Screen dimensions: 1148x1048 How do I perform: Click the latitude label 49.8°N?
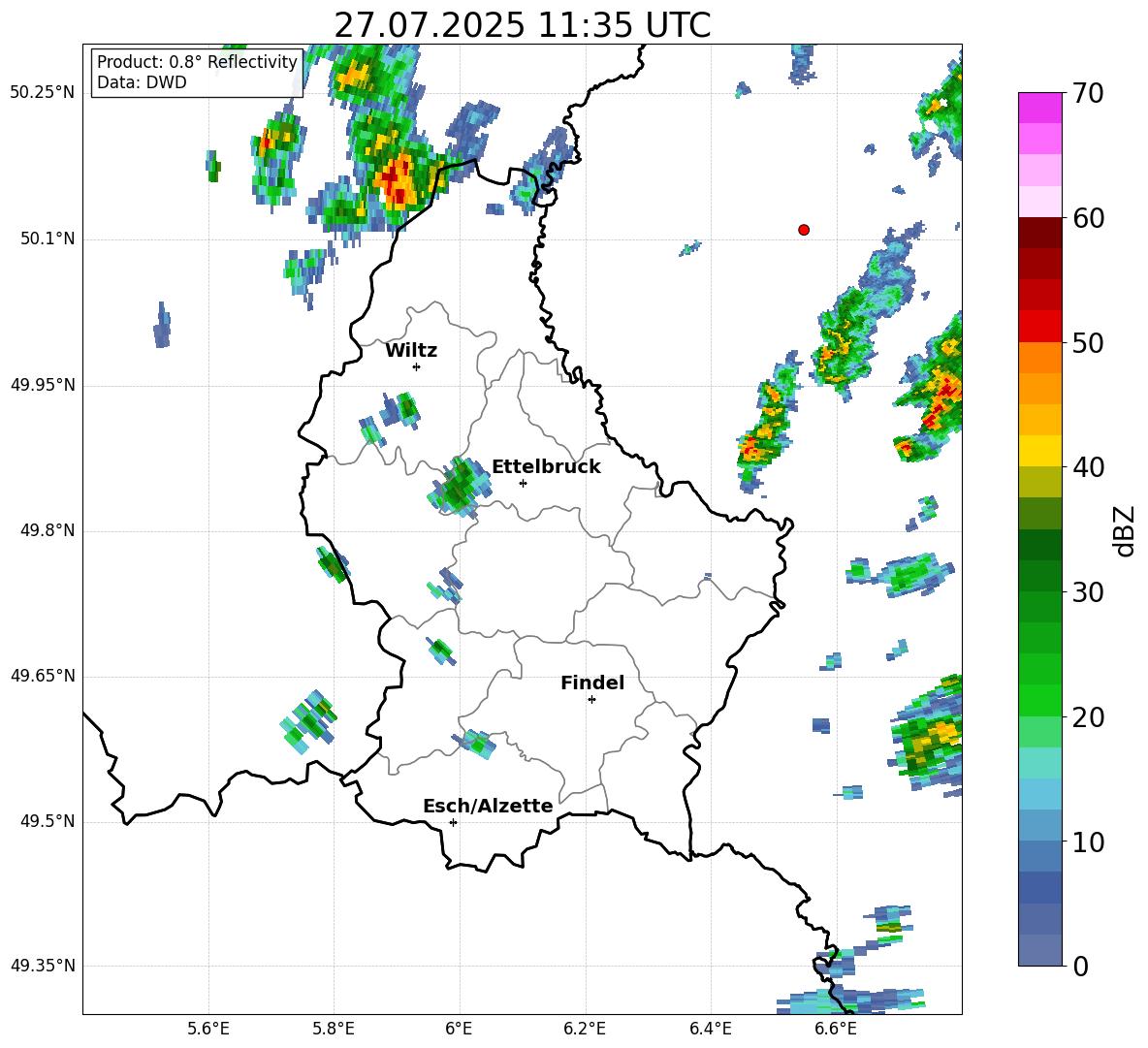48,530
